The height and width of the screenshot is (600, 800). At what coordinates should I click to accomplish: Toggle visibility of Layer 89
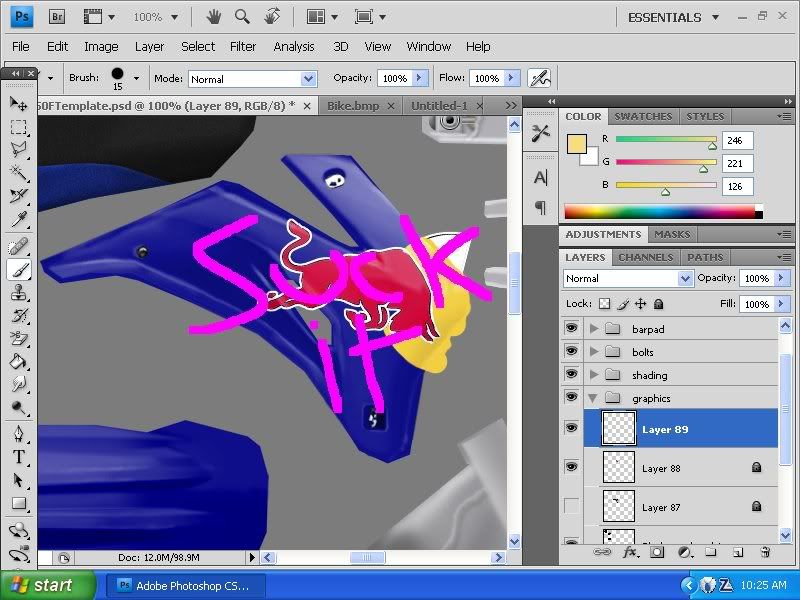571,428
